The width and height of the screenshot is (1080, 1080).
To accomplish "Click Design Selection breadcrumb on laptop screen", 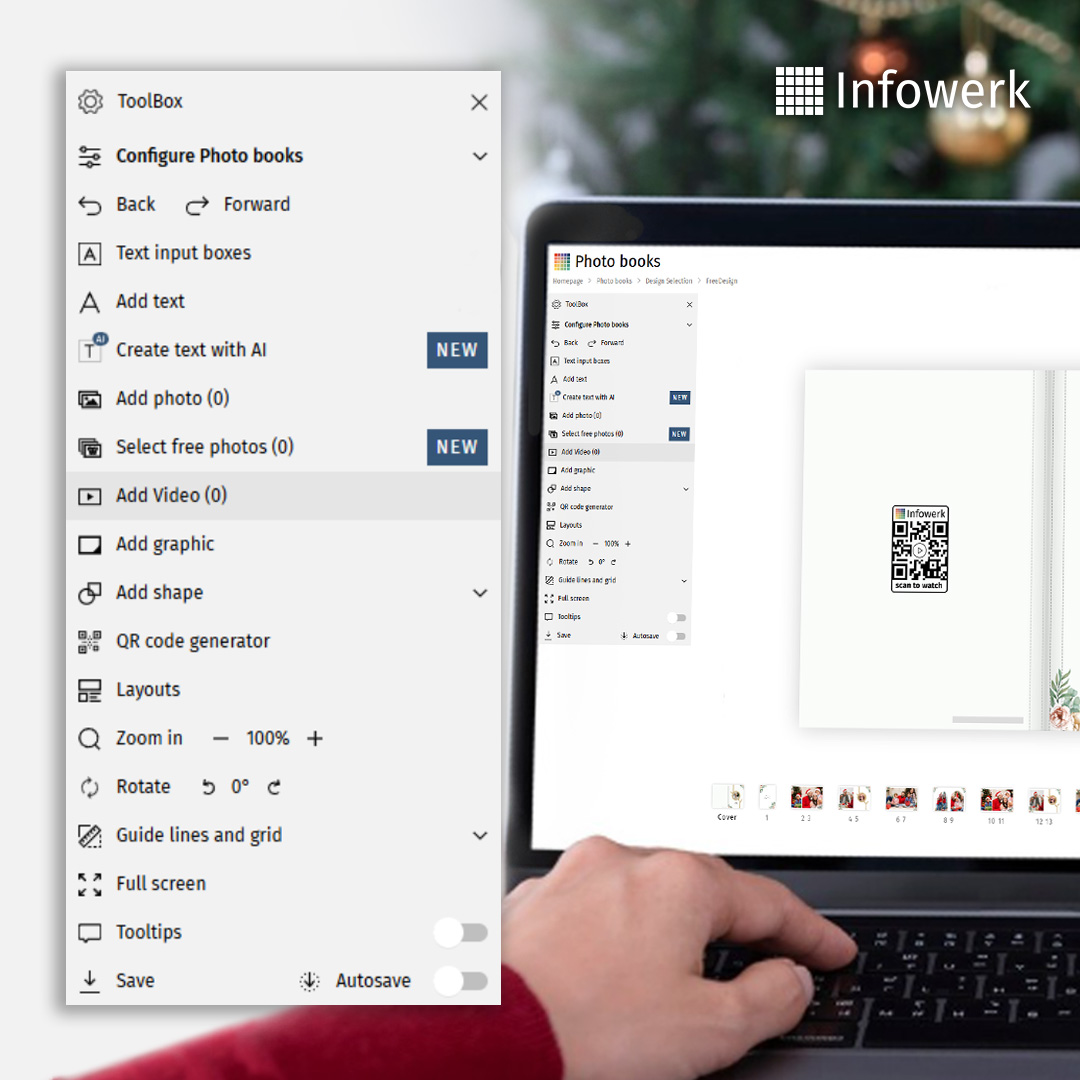I will [x=669, y=281].
